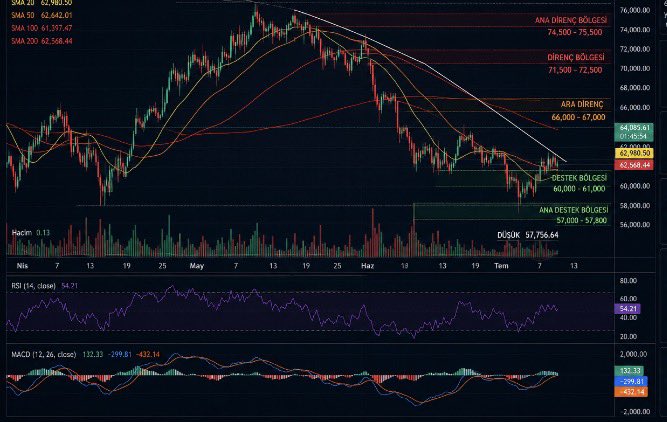667x422 pixels.
Task: Select the 74,500 - 75,500 range text
Action: (x=575, y=32)
